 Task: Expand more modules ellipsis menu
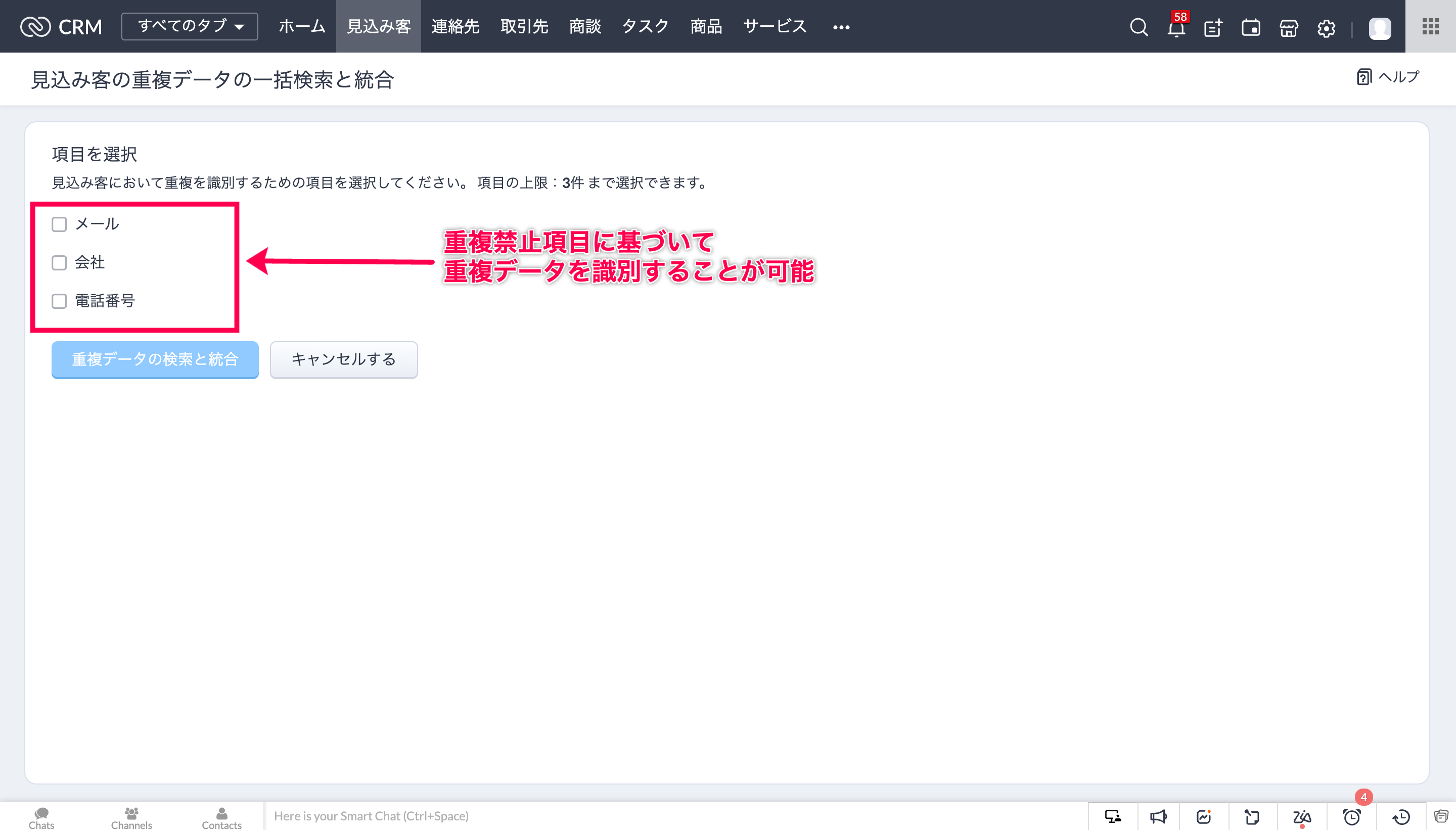(x=841, y=27)
